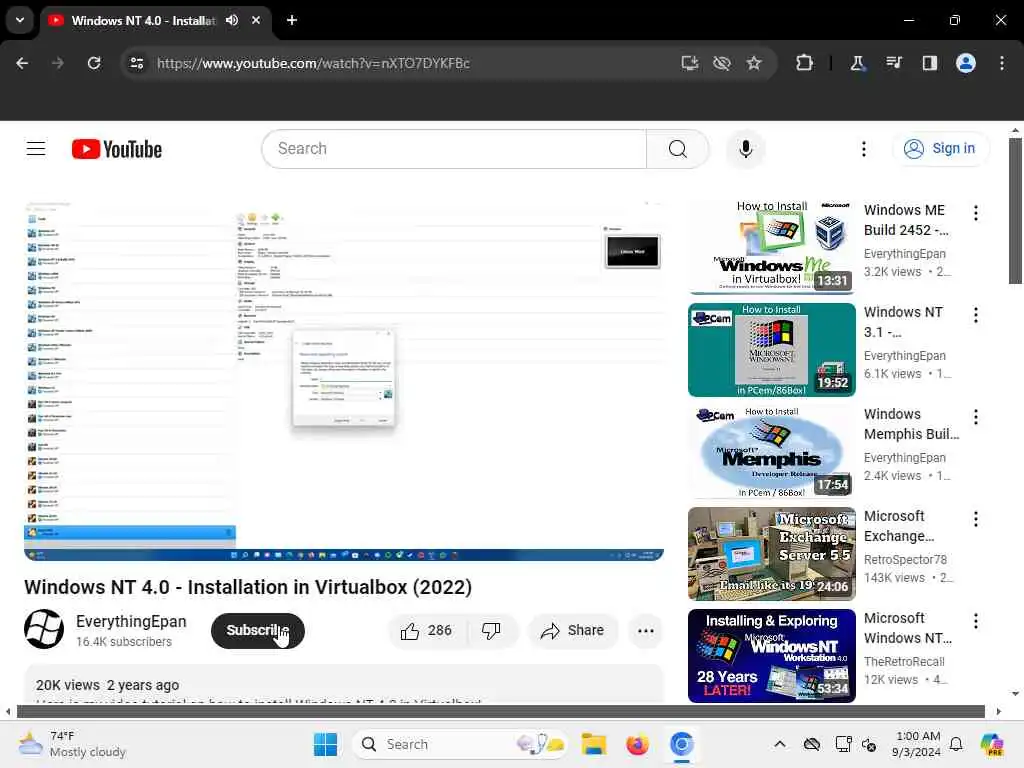The width and height of the screenshot is (1024, 768).
Task: Open the Windows ME Build 2452 thumbnail
Action: [772, 248]
